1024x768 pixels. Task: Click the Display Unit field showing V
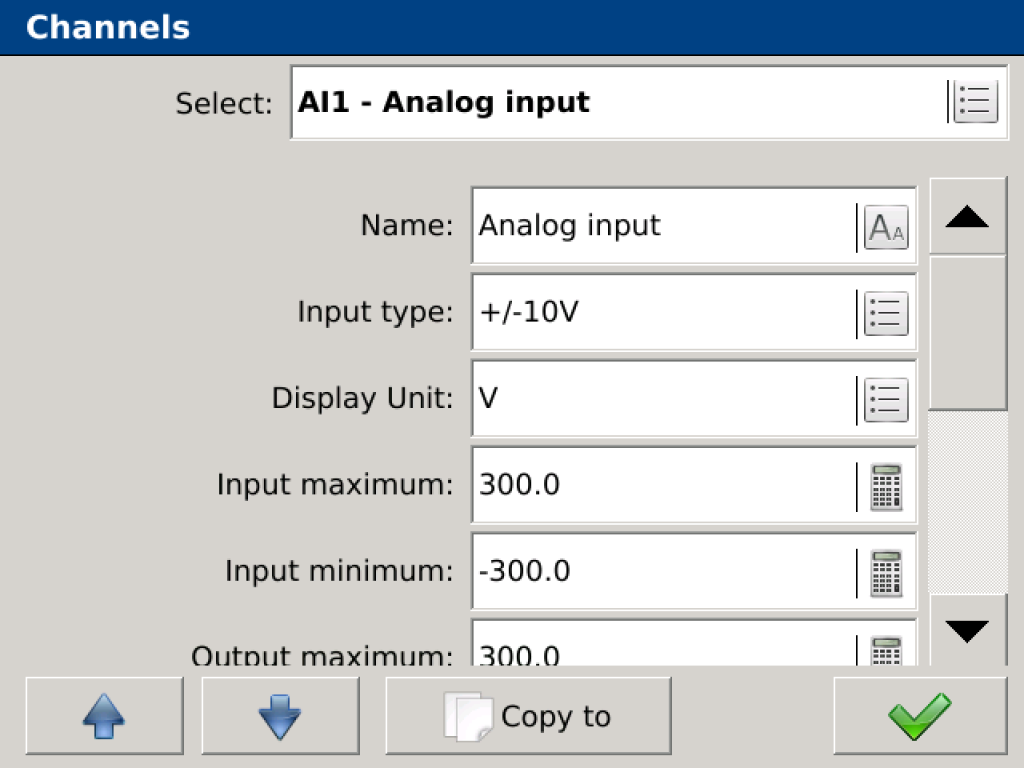pos(662,399)
